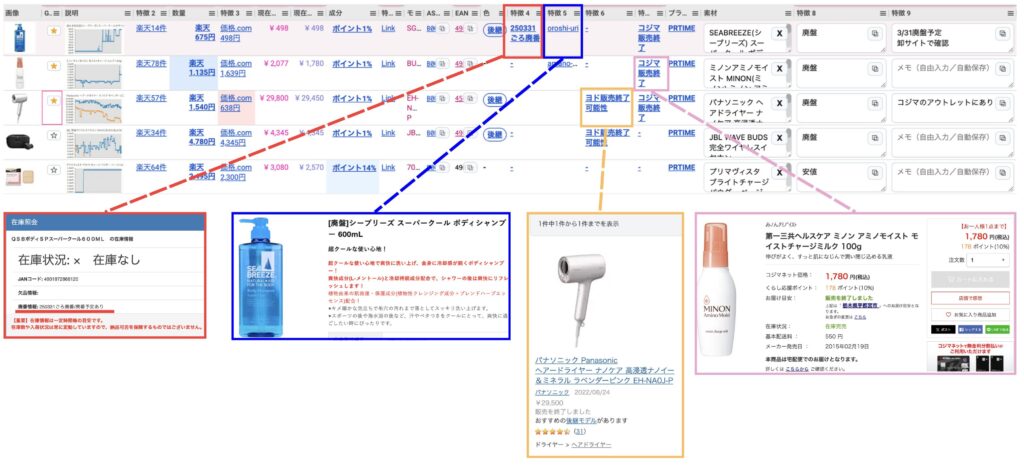Toggle favorite star for the Sea Breeze row
The image size is (1024, 467).
[52, 32]
